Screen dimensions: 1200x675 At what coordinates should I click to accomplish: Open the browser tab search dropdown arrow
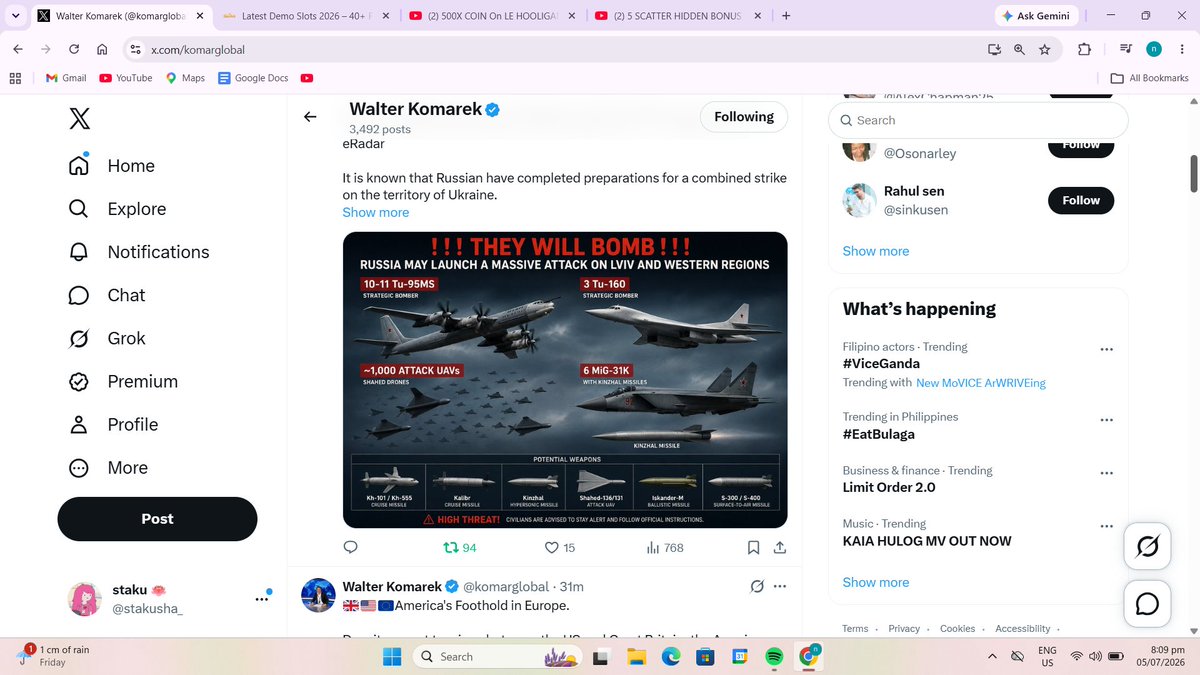point(14,17)
